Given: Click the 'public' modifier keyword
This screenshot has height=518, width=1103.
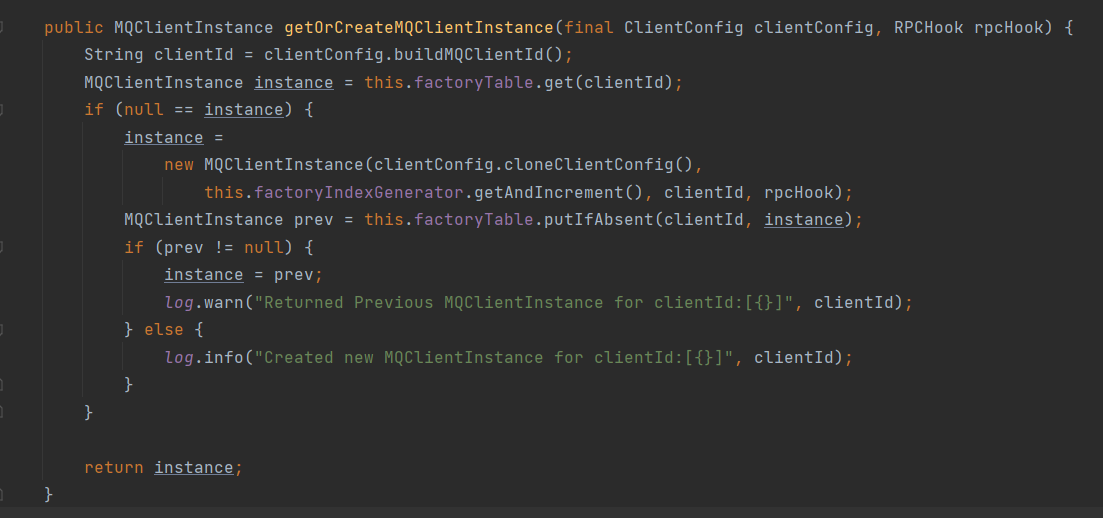Looking at the screenshot, I should (x=70, y=28).
